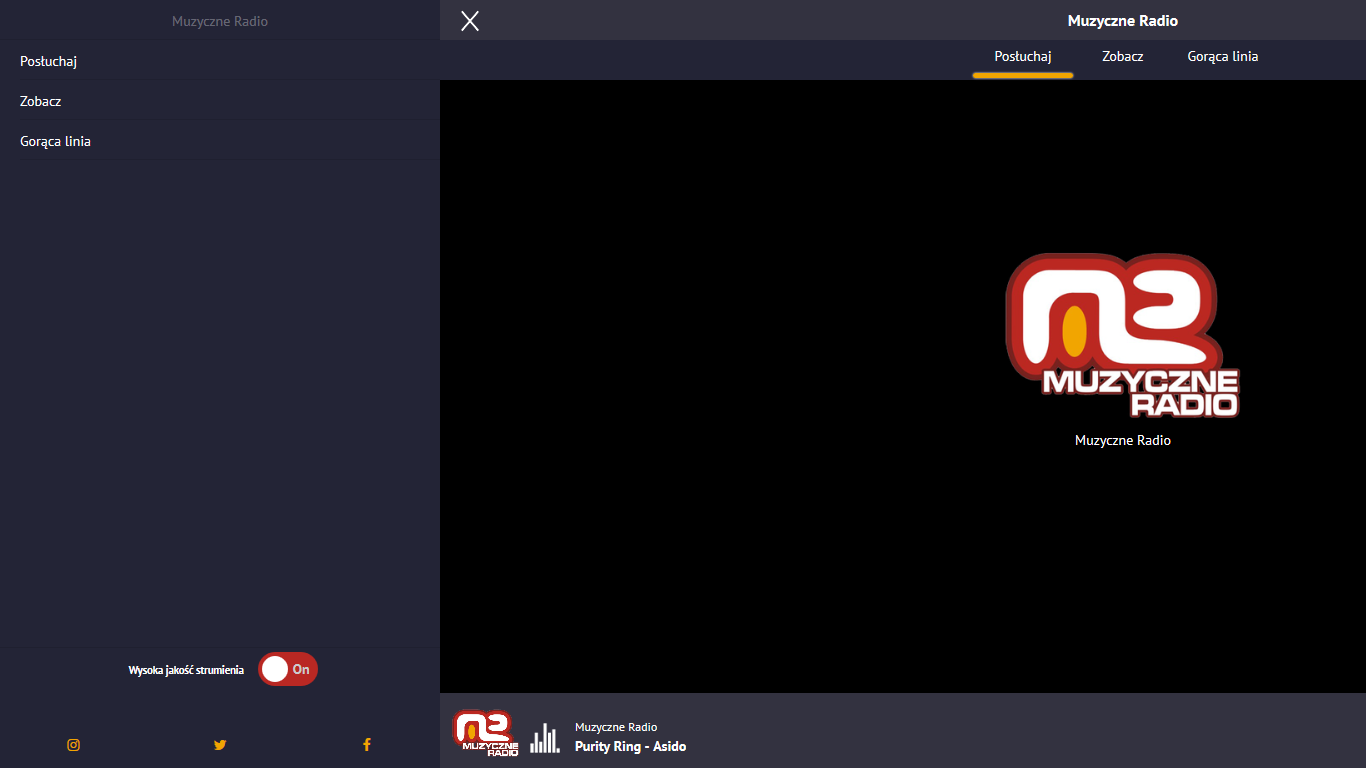Viewport: 1366px width, 768px height.
Task: Click the Muzyczne Radio station name in player bar
Action: (x=616, y=727)
